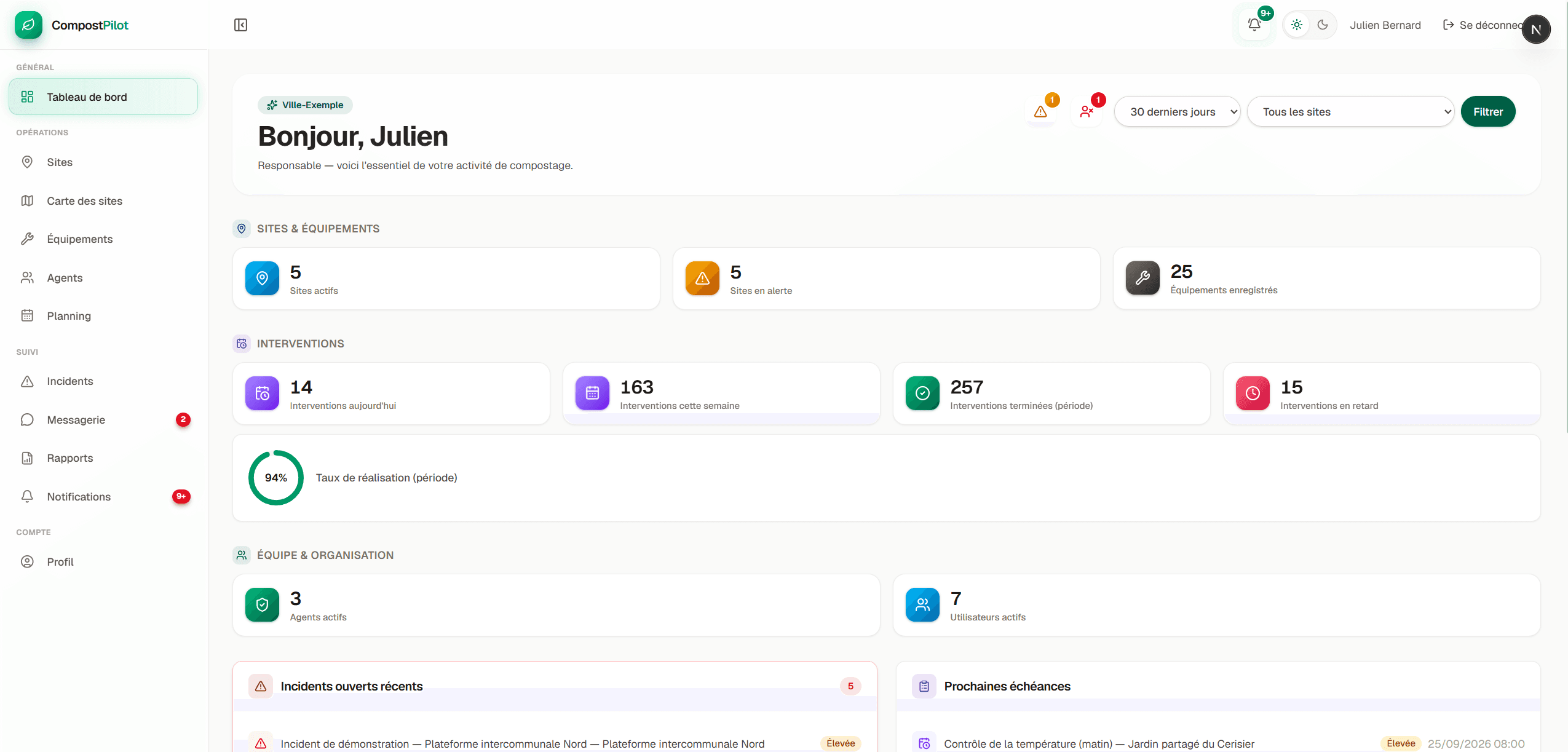Open Profil in the sidebar
The image size is (1568, 752).
point(103,562)
